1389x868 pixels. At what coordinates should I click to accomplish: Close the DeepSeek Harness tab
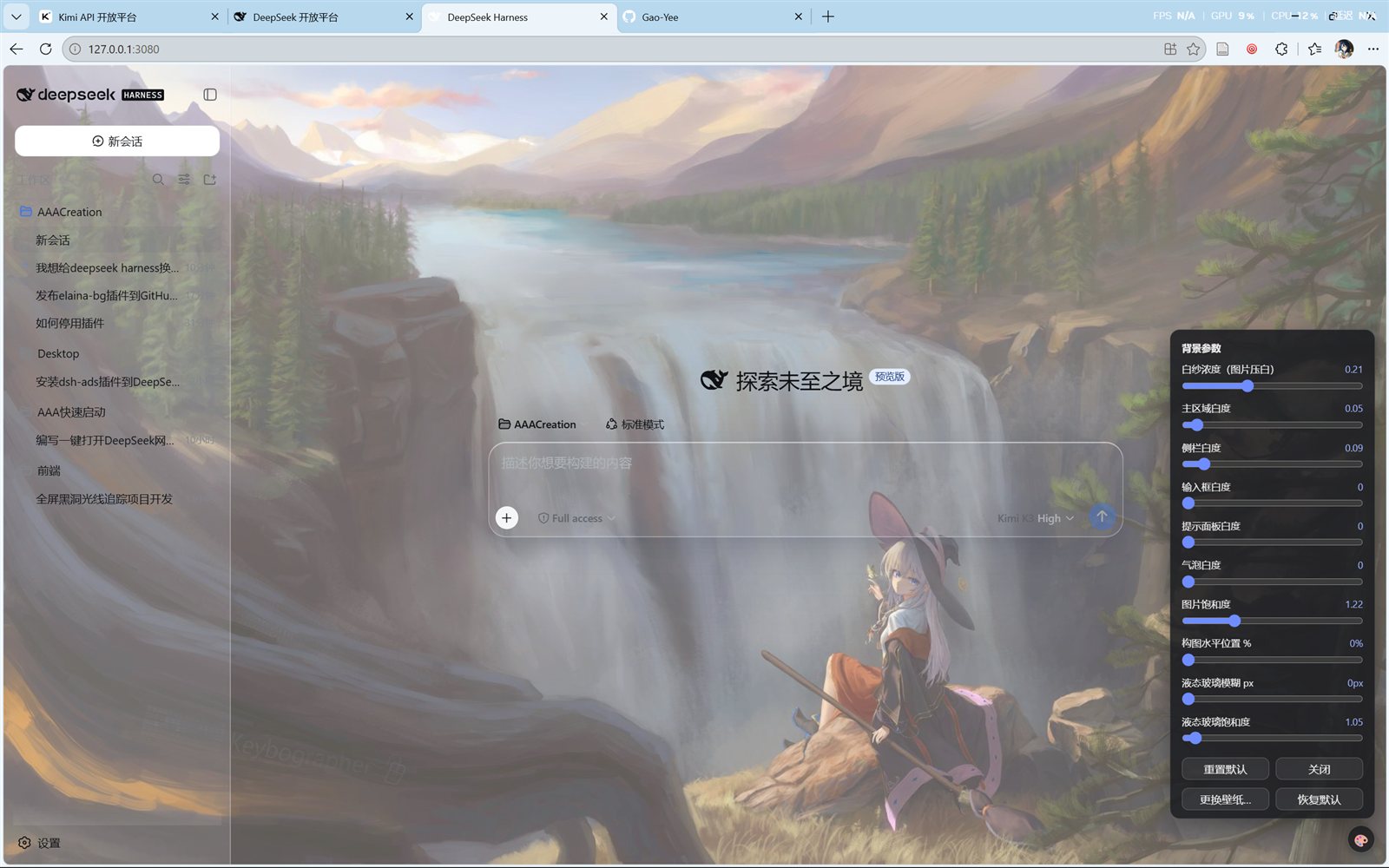(604, 16)
